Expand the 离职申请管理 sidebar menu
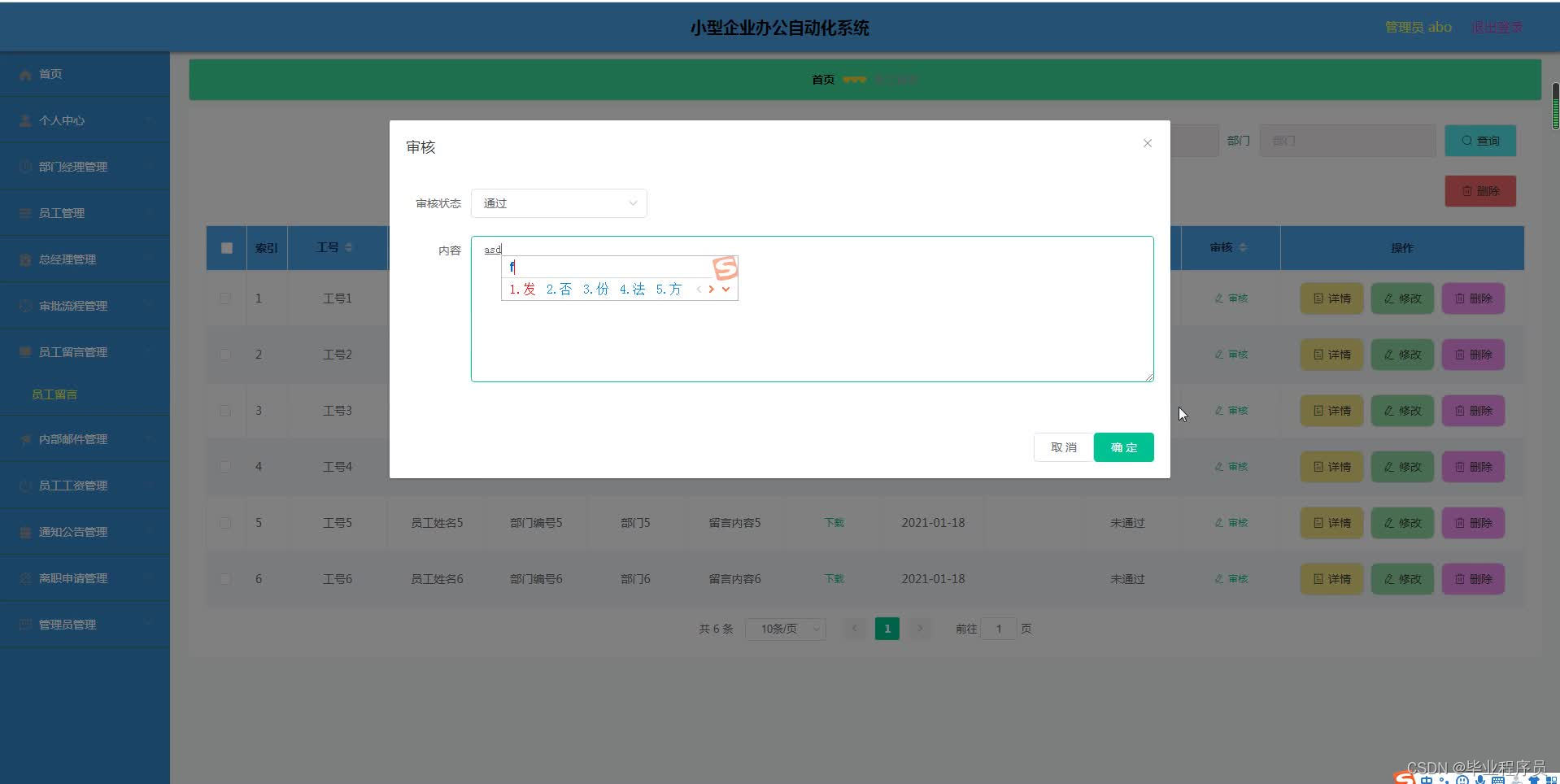This screenshot has width=1560, height=784. pos(85,578)
